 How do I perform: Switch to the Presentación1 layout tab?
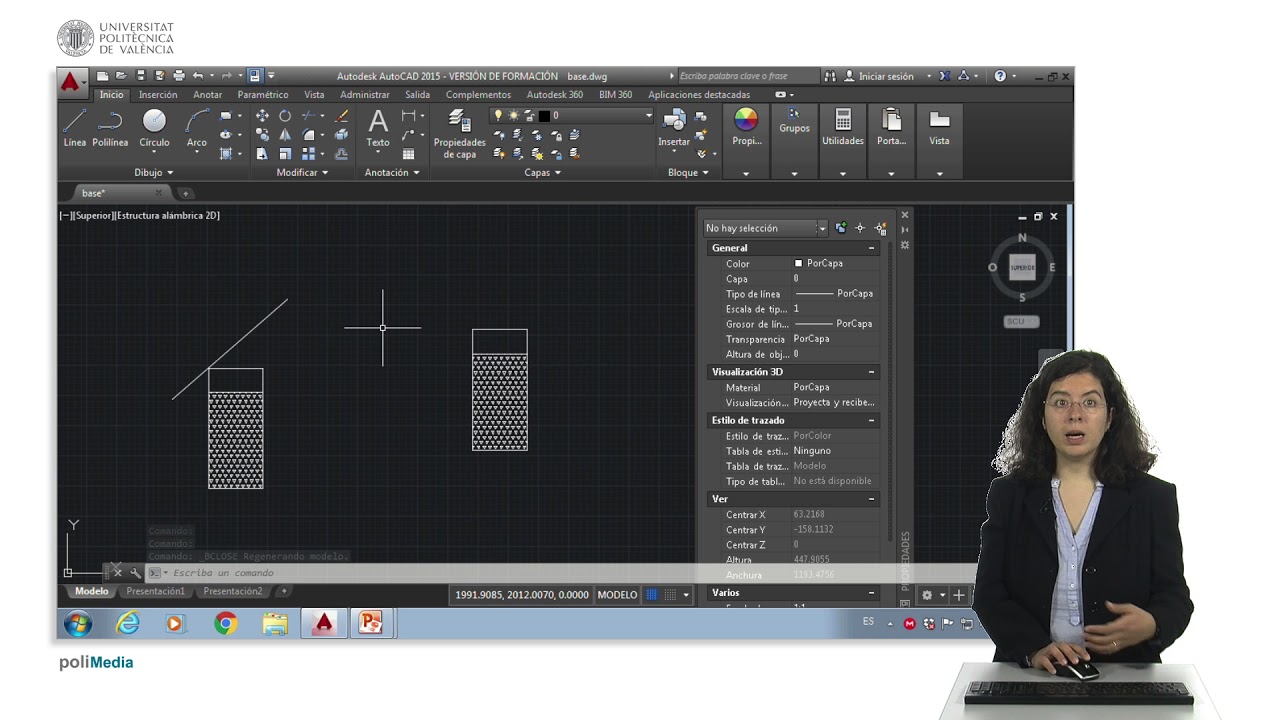click(x=155, y=591)
